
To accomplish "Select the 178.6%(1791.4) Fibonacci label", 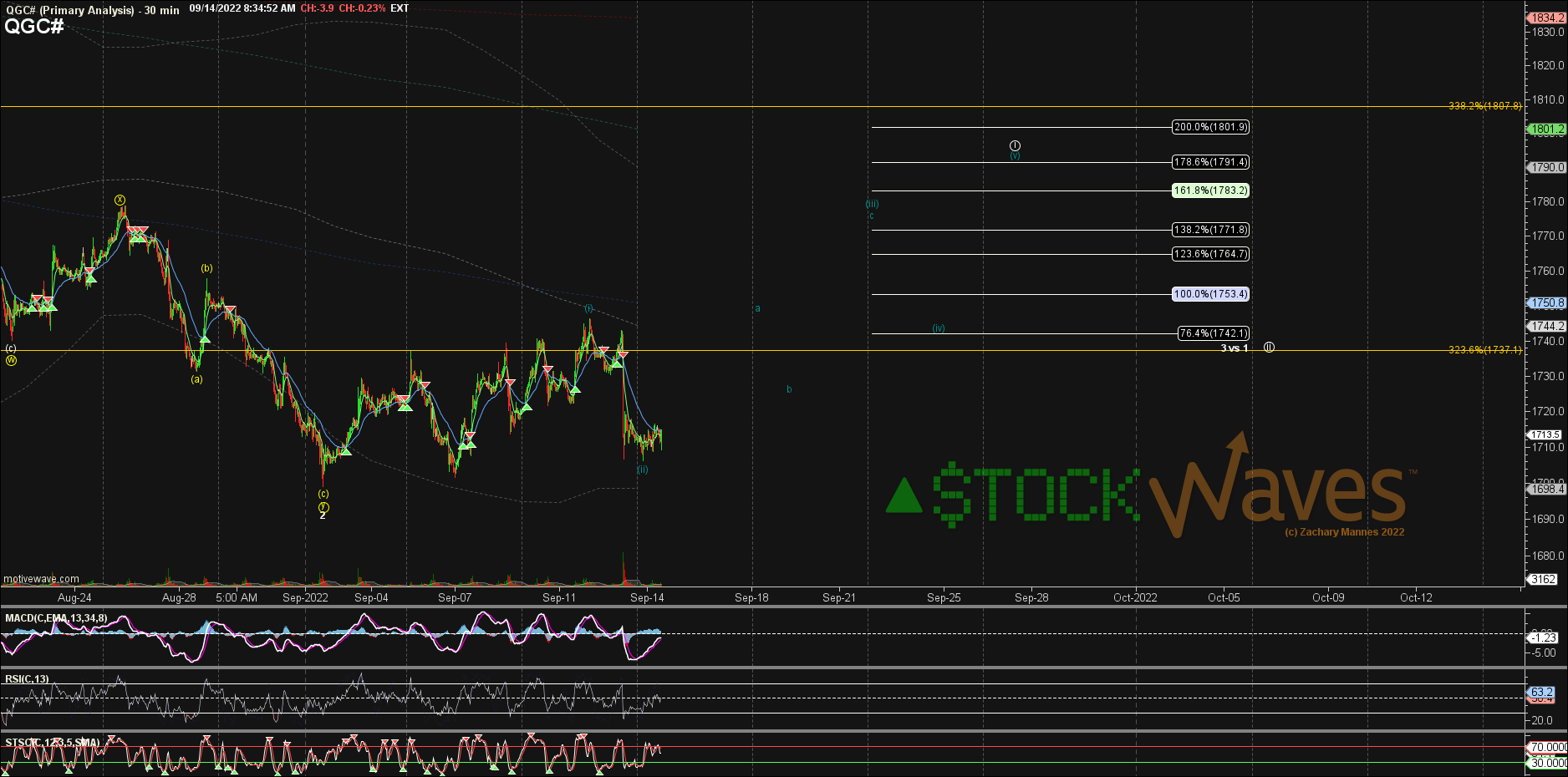I will (1210, 162).
